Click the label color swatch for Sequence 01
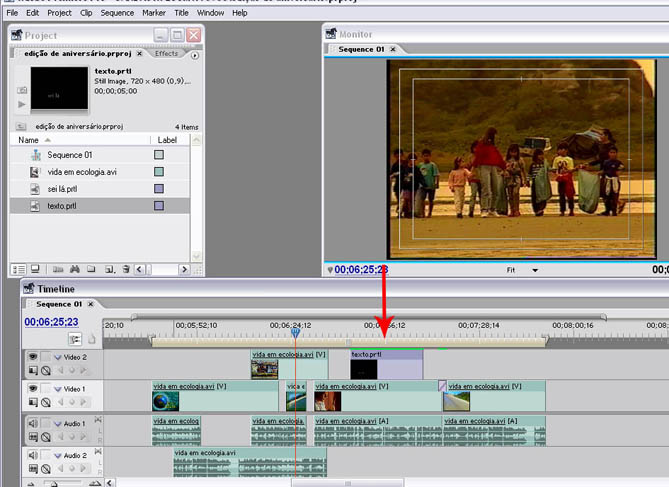 (x=158, y=155)
